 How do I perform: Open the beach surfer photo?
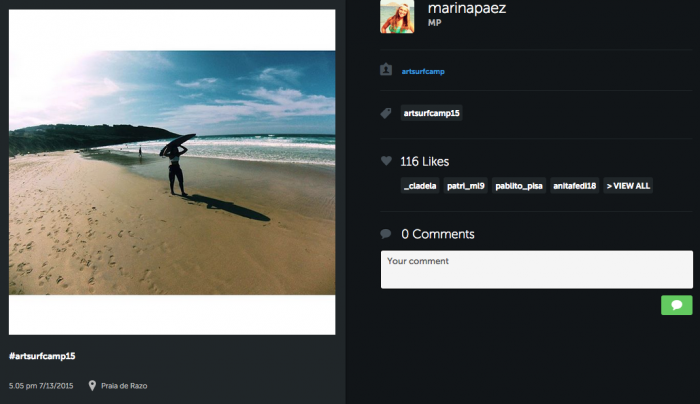pos(172,172)
